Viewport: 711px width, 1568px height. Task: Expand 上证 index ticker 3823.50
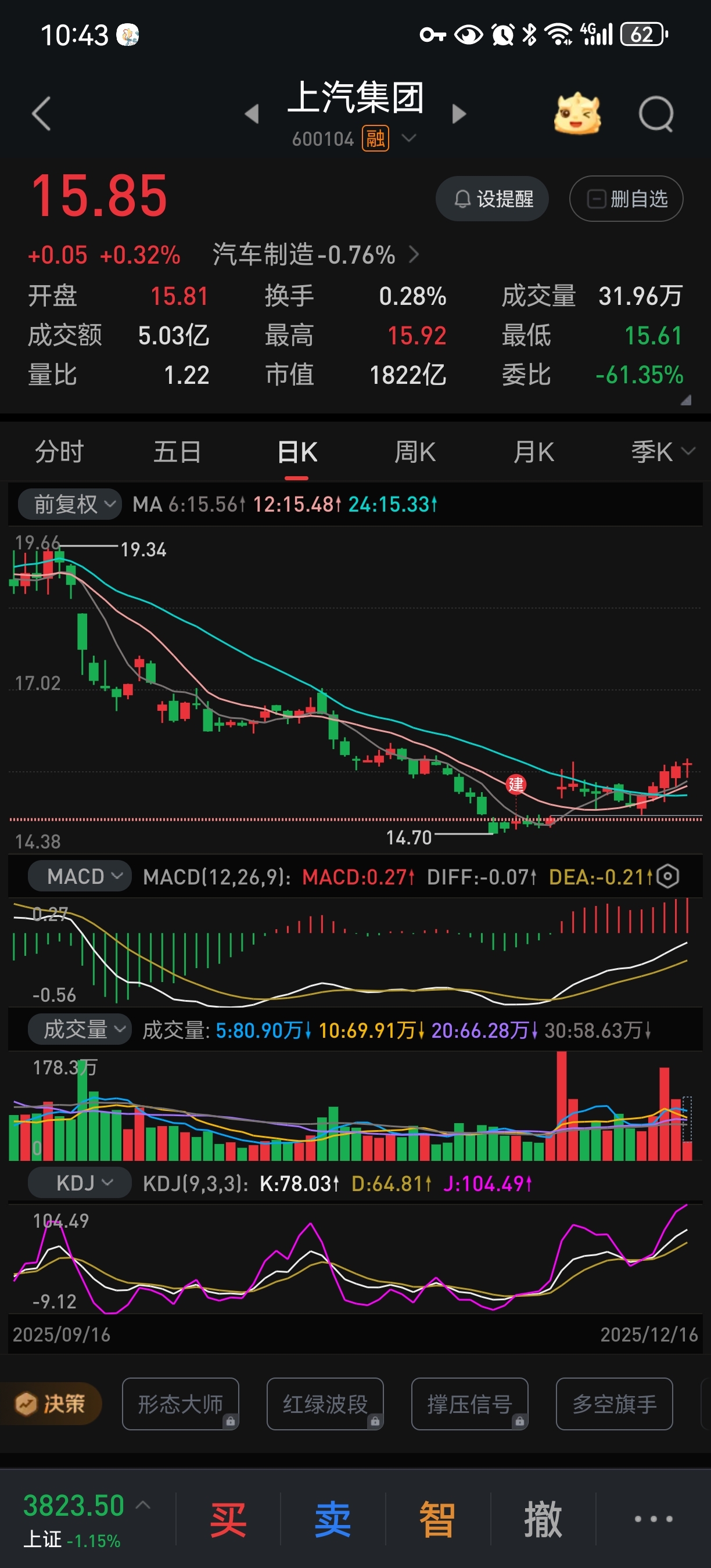point(87,1518)
